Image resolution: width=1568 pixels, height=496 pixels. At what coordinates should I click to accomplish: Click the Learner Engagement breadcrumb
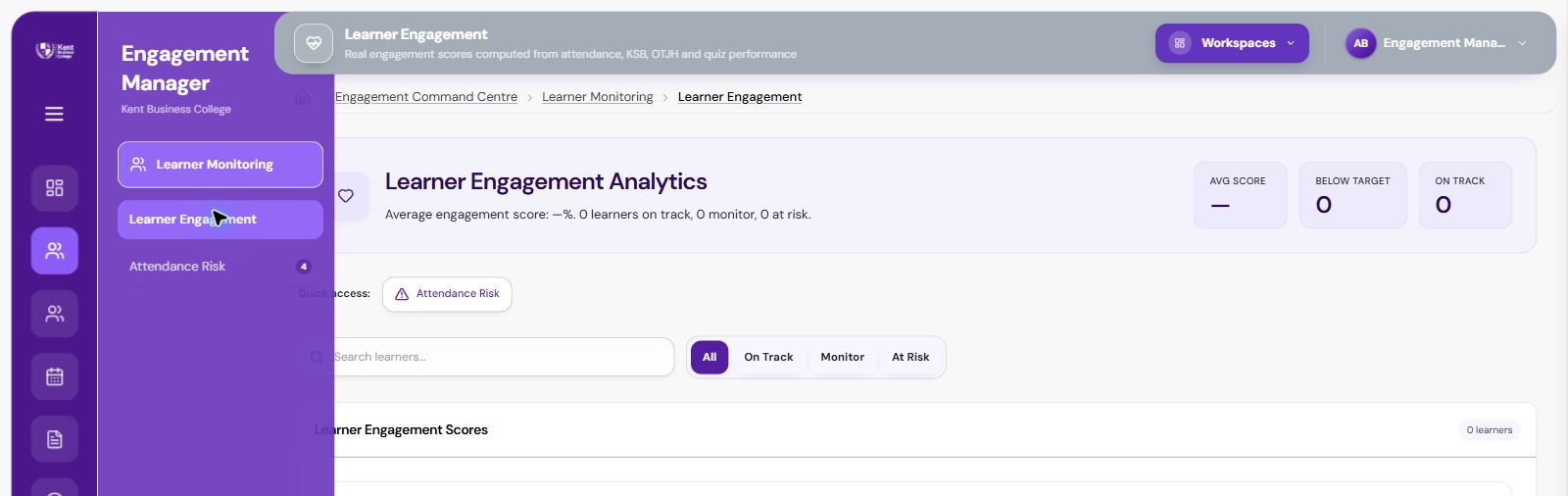click(740, 97)
